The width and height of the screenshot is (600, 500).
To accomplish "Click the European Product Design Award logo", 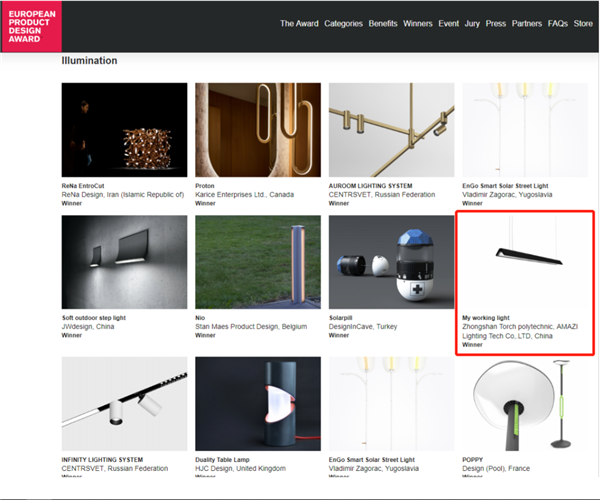I will coord(31,26).
